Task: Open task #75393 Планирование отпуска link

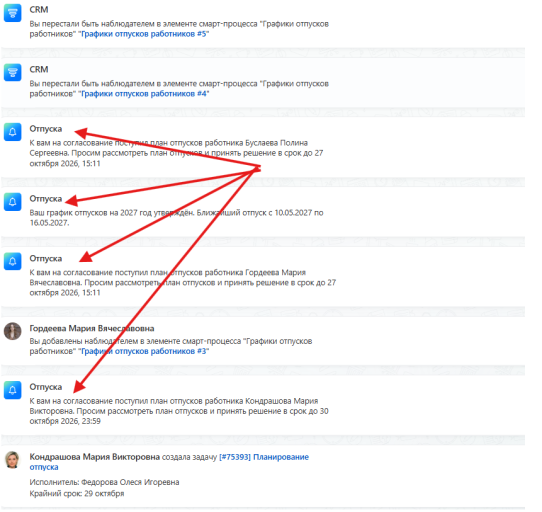Action: coord(169,462)
